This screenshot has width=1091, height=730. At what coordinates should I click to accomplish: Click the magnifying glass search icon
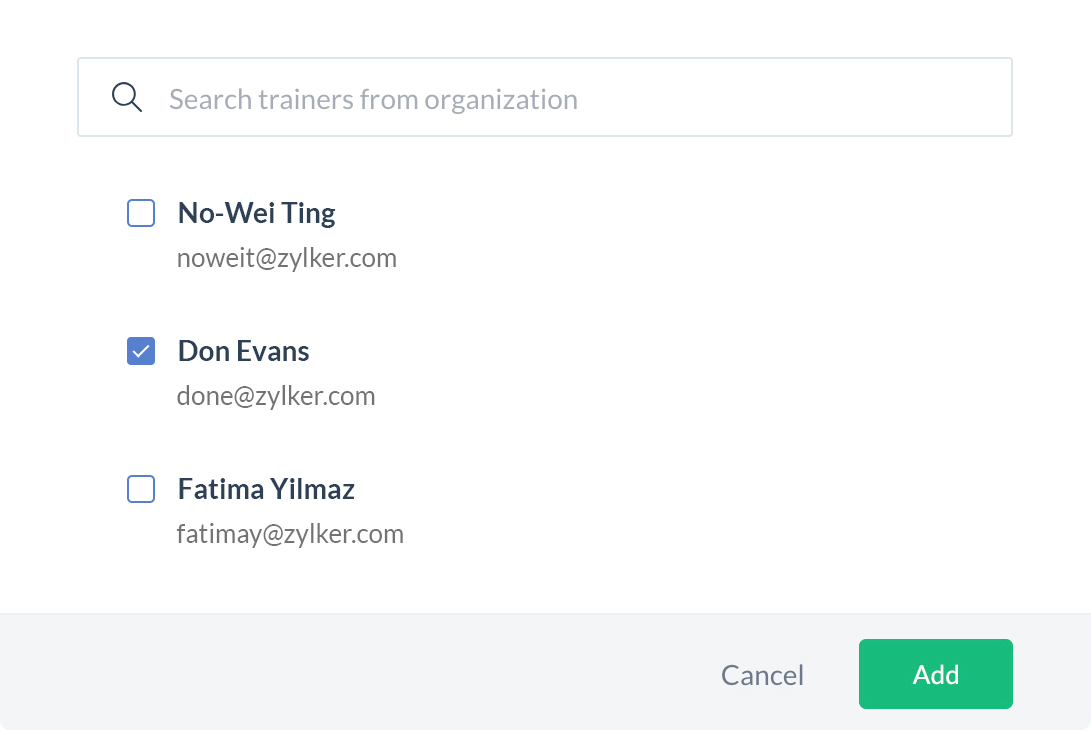point(127,97)
